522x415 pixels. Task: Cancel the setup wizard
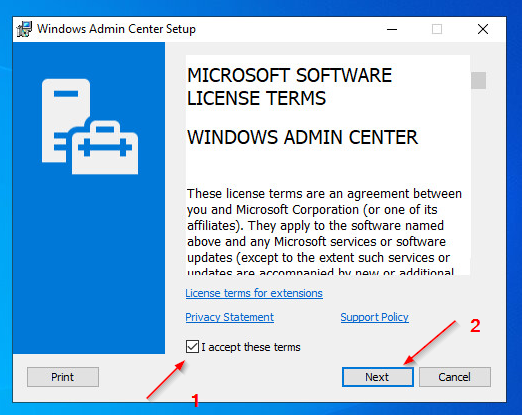coord(455,377)
